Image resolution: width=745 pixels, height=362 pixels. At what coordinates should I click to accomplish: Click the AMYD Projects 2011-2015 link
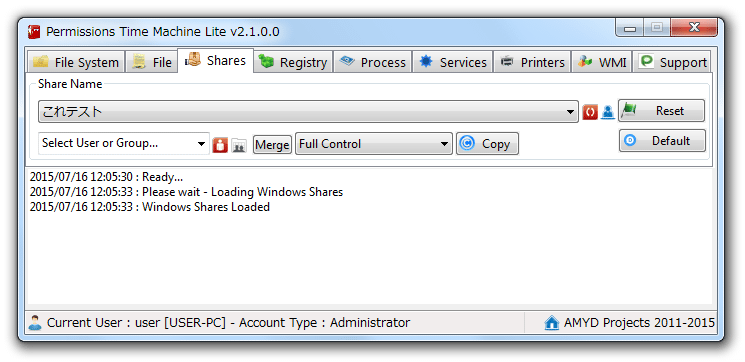pyautogui.click(x=639, y=323)
